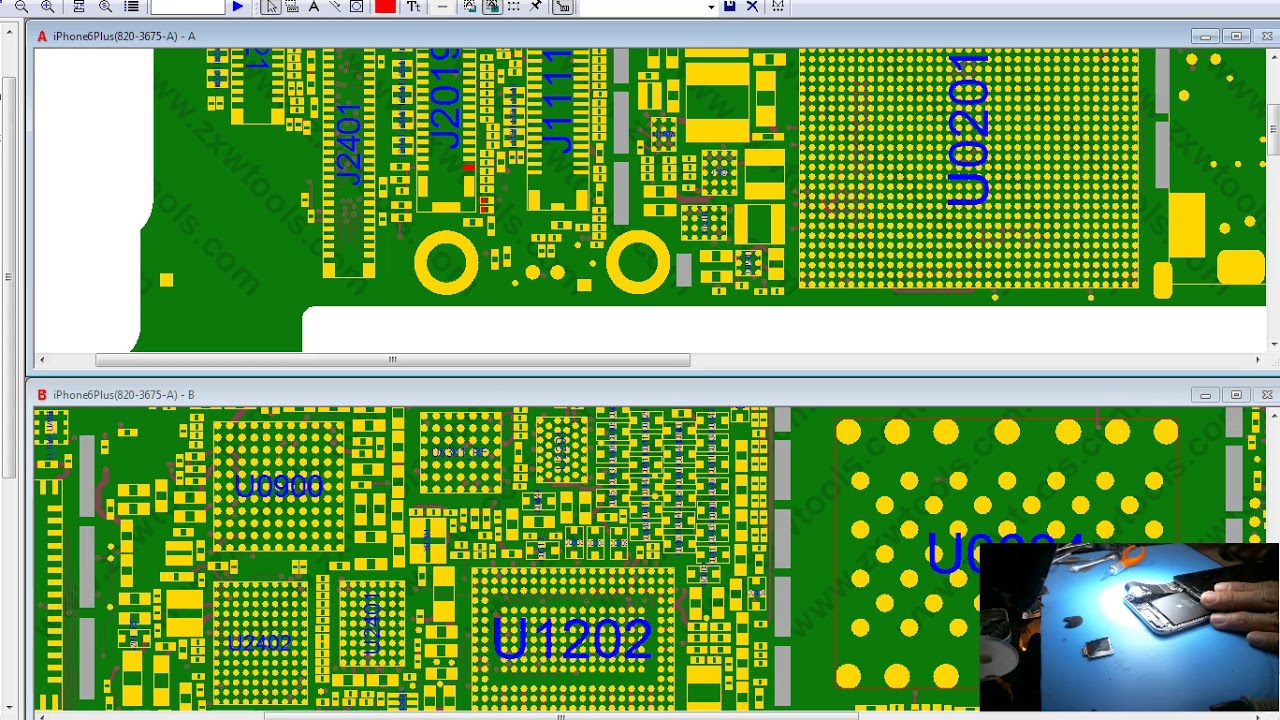Pick the red color swatch in toolbar

(x=385, y=6)
